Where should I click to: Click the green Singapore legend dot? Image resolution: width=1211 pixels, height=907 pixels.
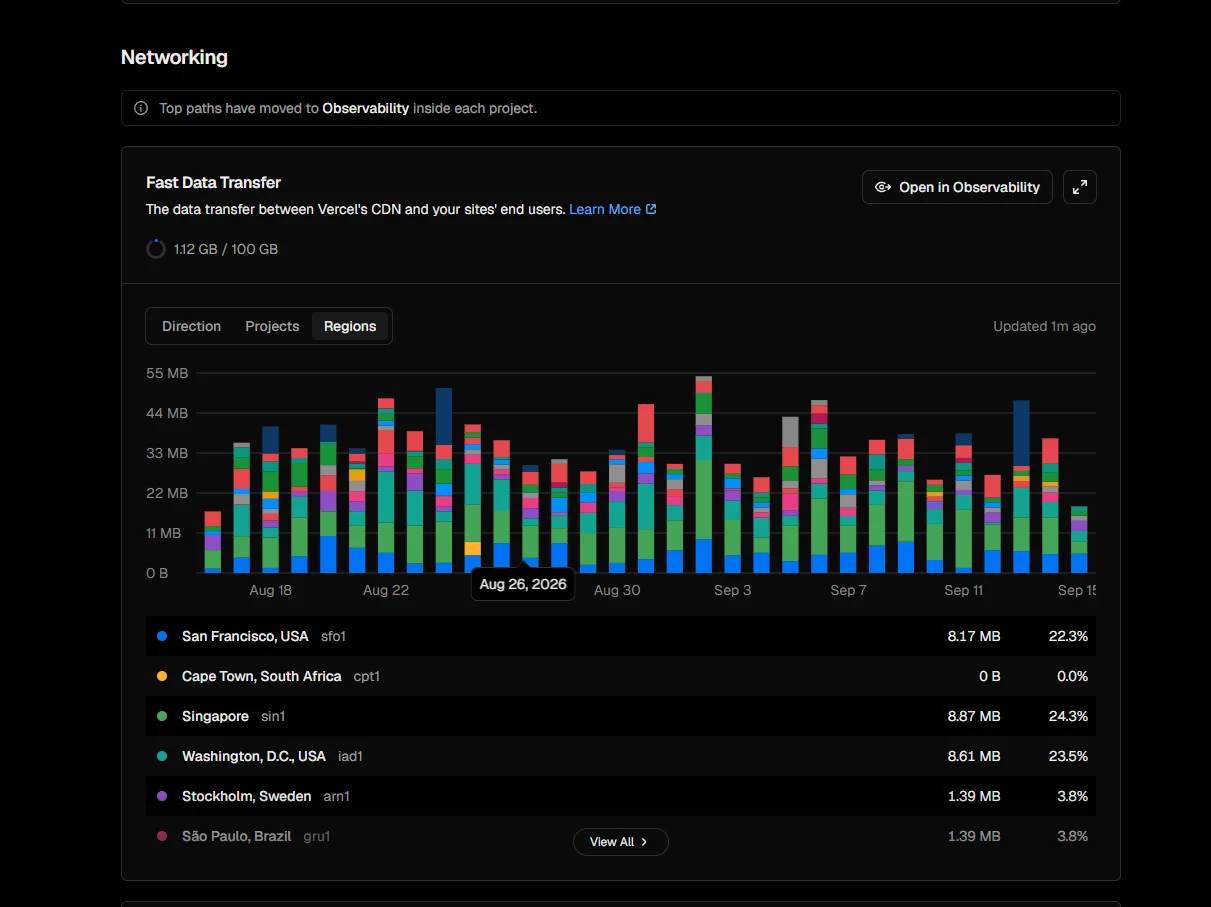(162, 716)
